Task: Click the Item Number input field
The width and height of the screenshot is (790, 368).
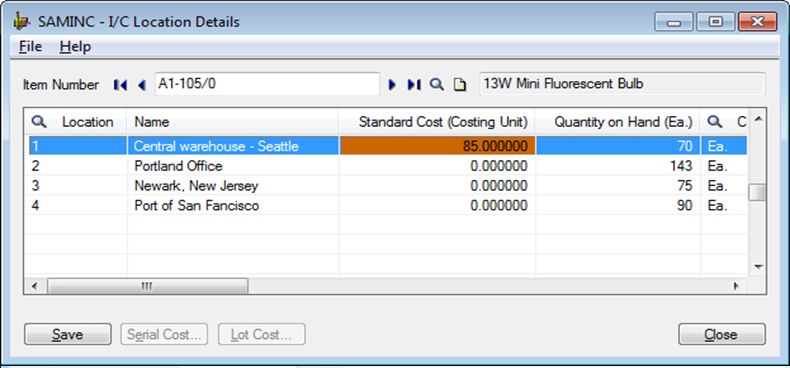Action: tap(267, 84)
